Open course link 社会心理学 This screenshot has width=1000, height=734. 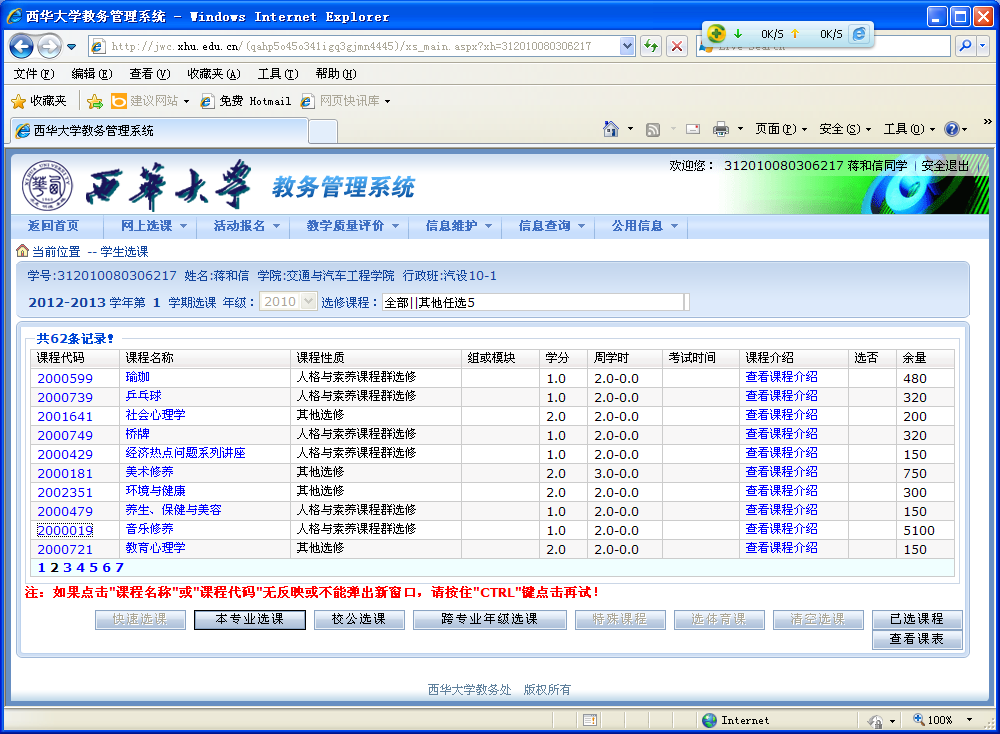[x=155, y=416]
